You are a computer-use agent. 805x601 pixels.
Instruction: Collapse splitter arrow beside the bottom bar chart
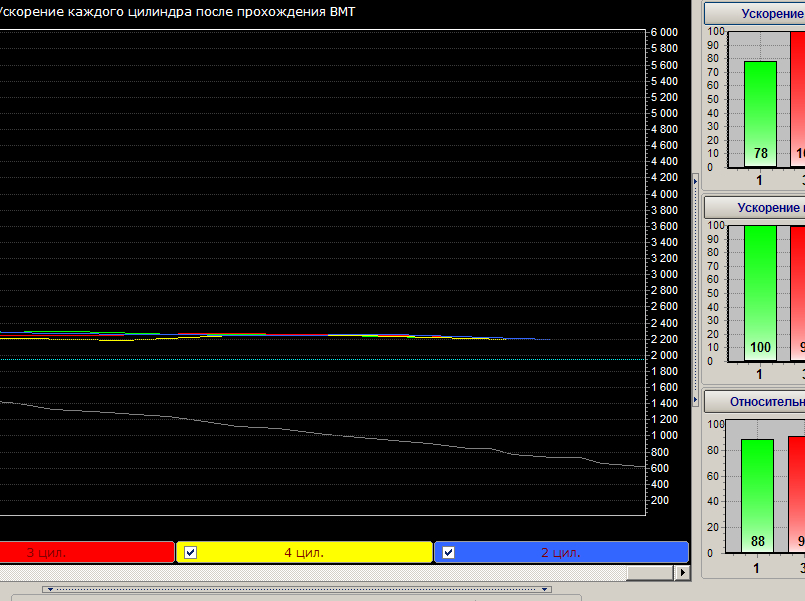(696, 399)
